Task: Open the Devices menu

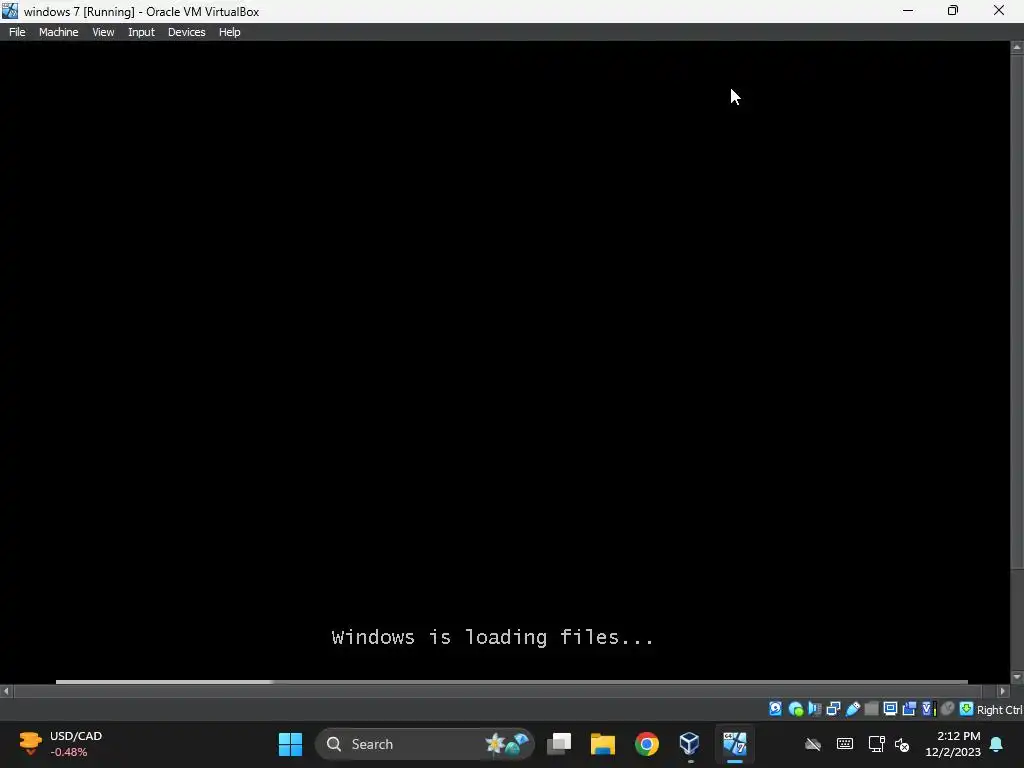Action: tap(186, 32)
